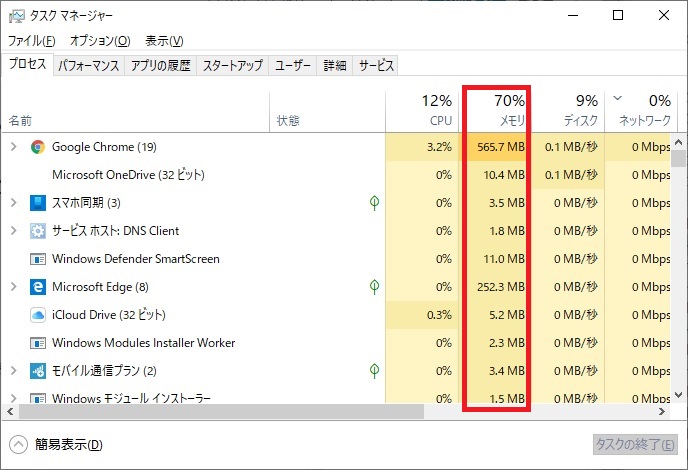Click the horizontal scrollbar left arrow
The image size is (688, 470).
[10, 412]
